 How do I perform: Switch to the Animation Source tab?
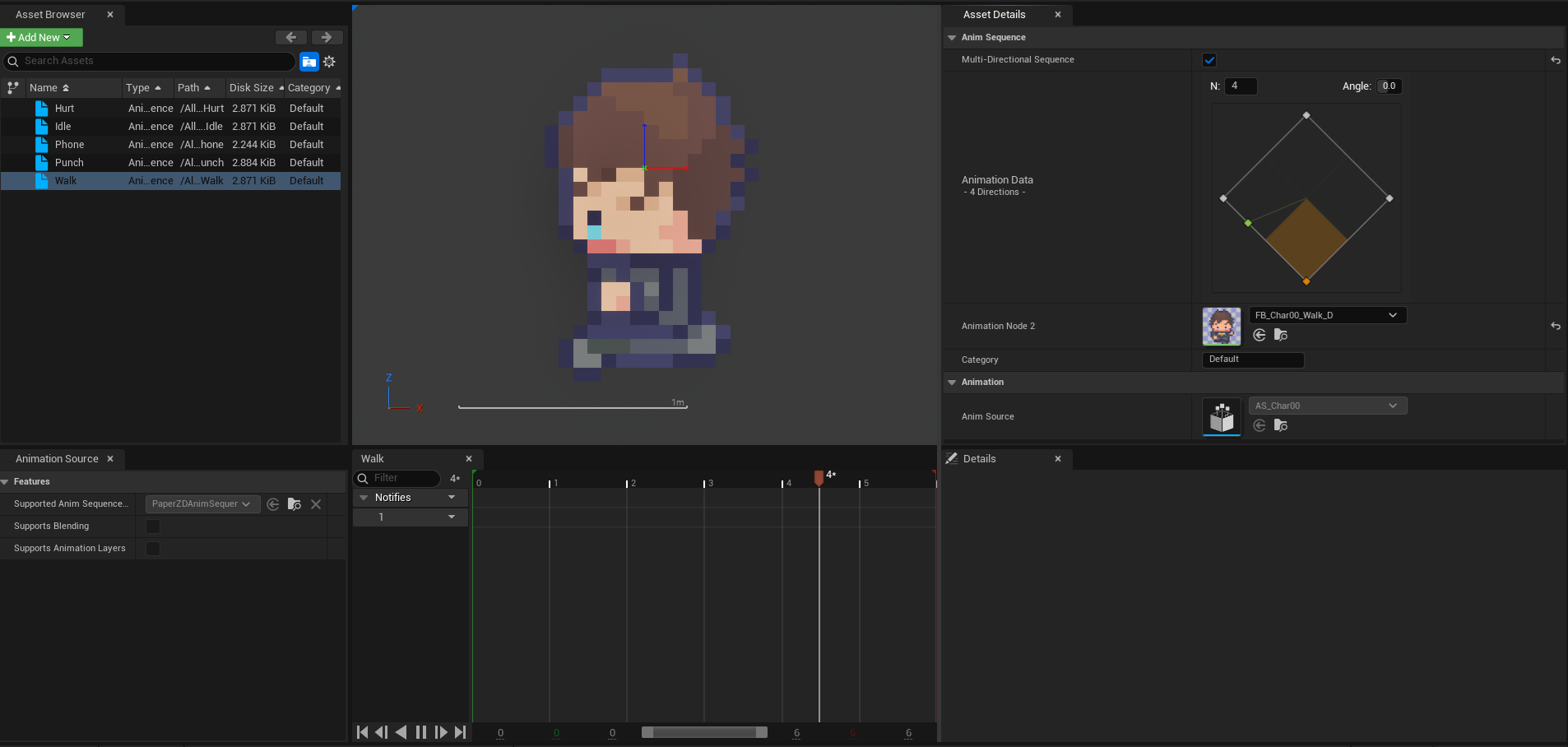[x=57, y=459]
